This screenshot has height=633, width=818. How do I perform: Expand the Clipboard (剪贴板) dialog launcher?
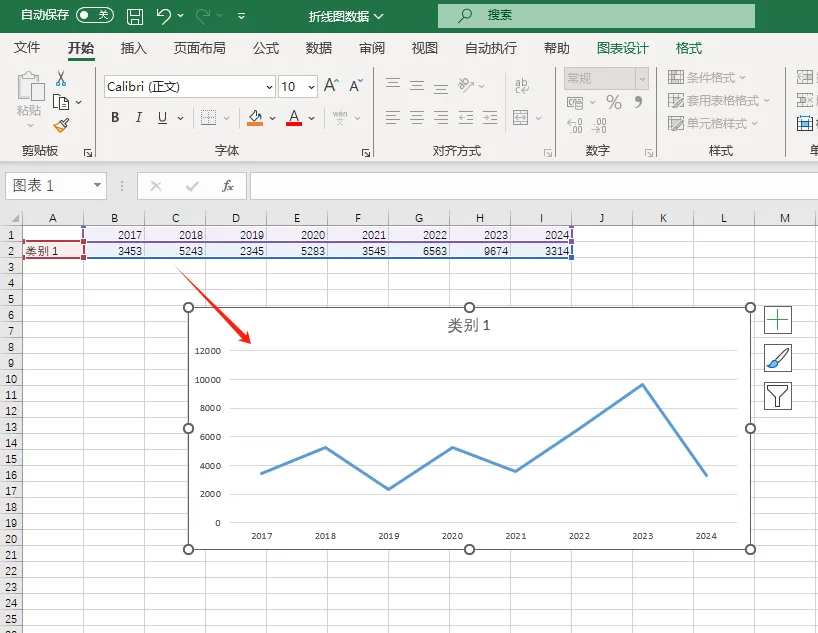click(88, 152)
